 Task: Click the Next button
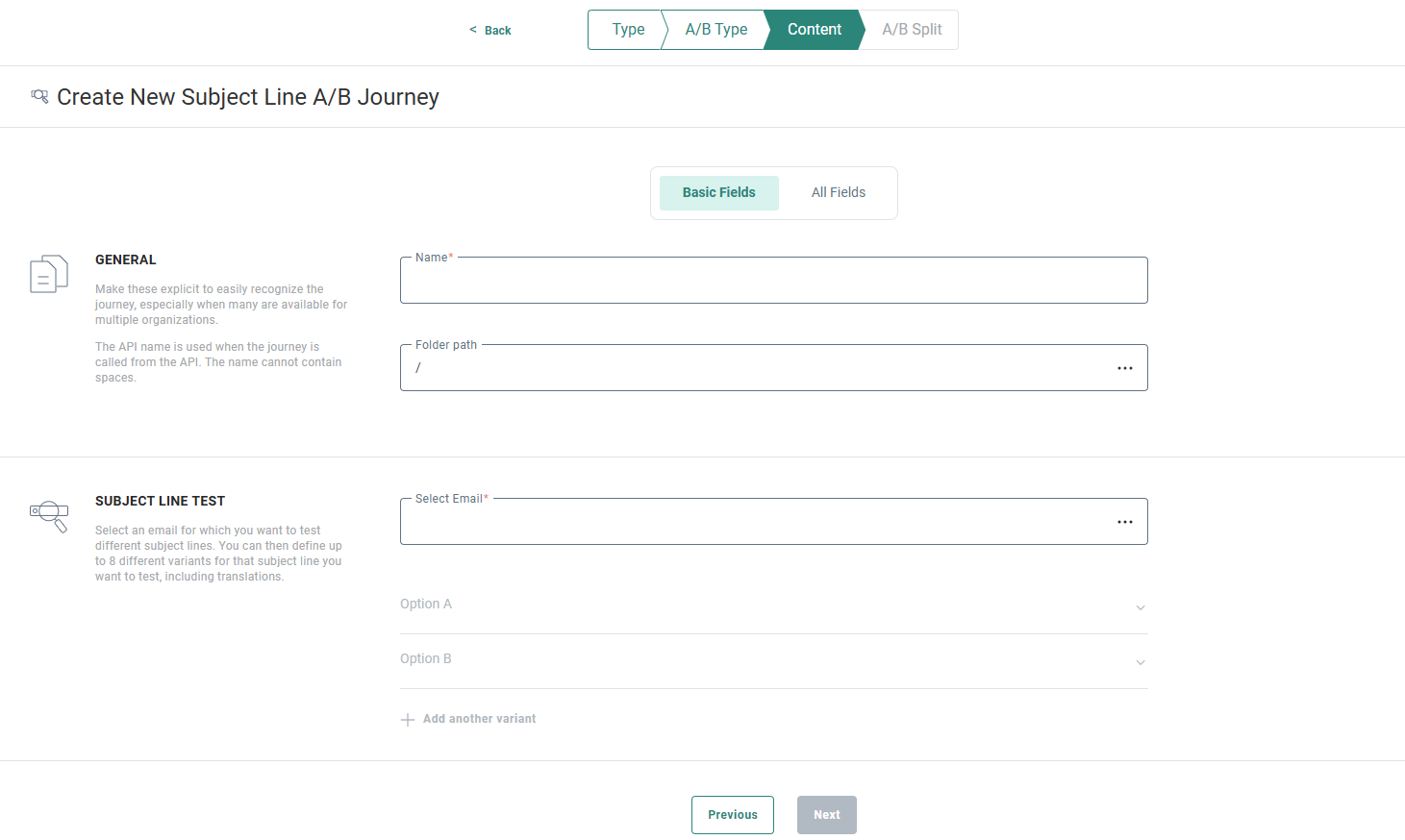coord(826,815)
